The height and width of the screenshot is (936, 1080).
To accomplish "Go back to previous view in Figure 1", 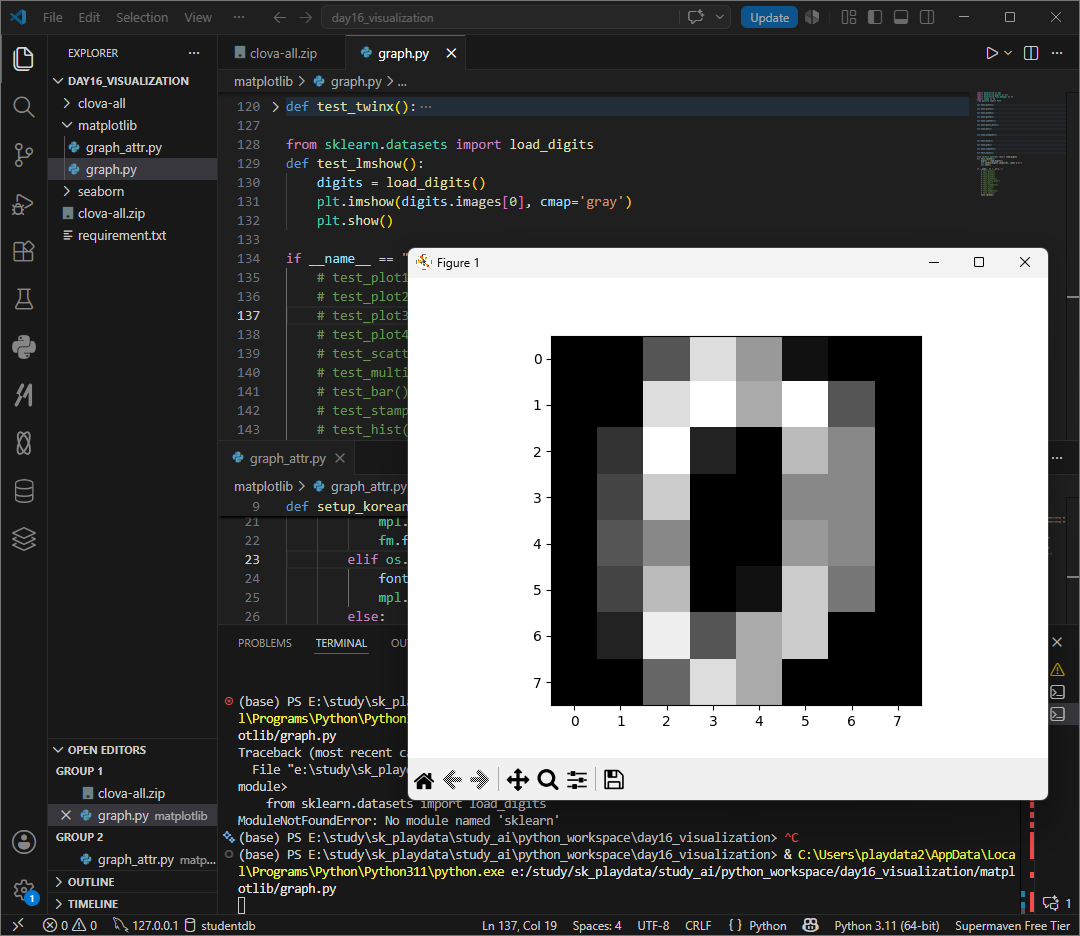I will tap(453, 780).
